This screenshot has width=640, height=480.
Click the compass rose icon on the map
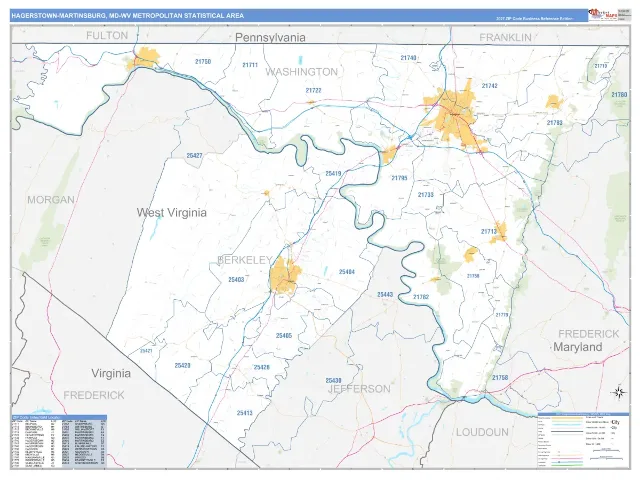click(x=619, y=393)
